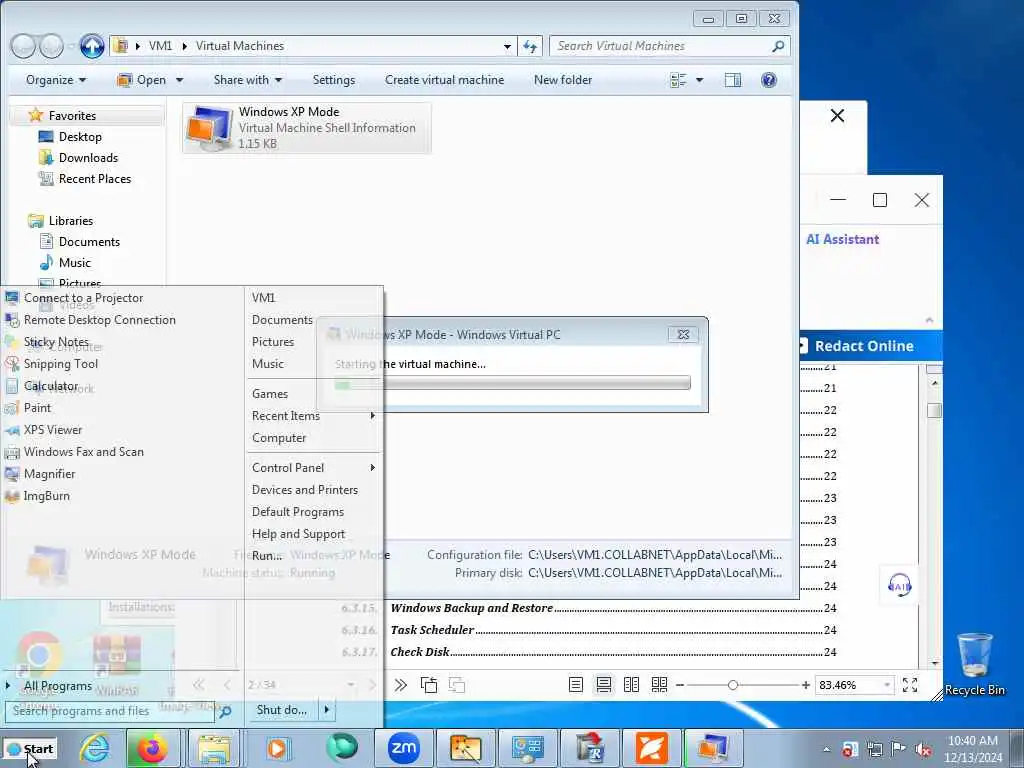Click the Search programs and files box

110,711
